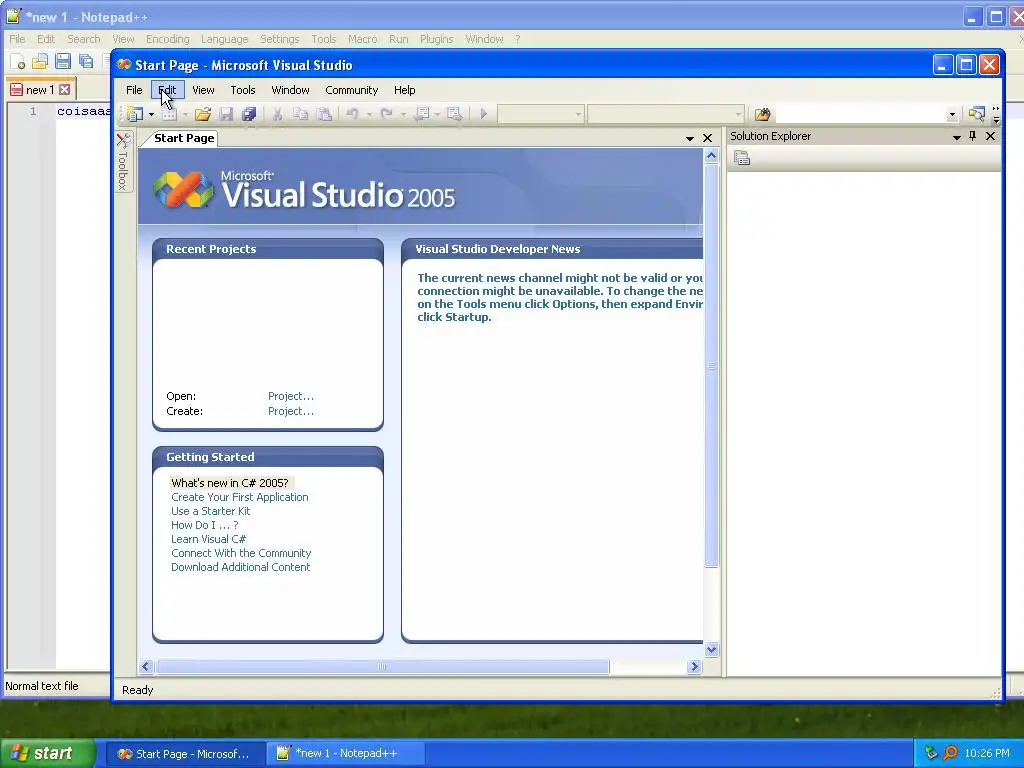
Task: Select the Start Page tab
Action: click(x=184, y=138)
